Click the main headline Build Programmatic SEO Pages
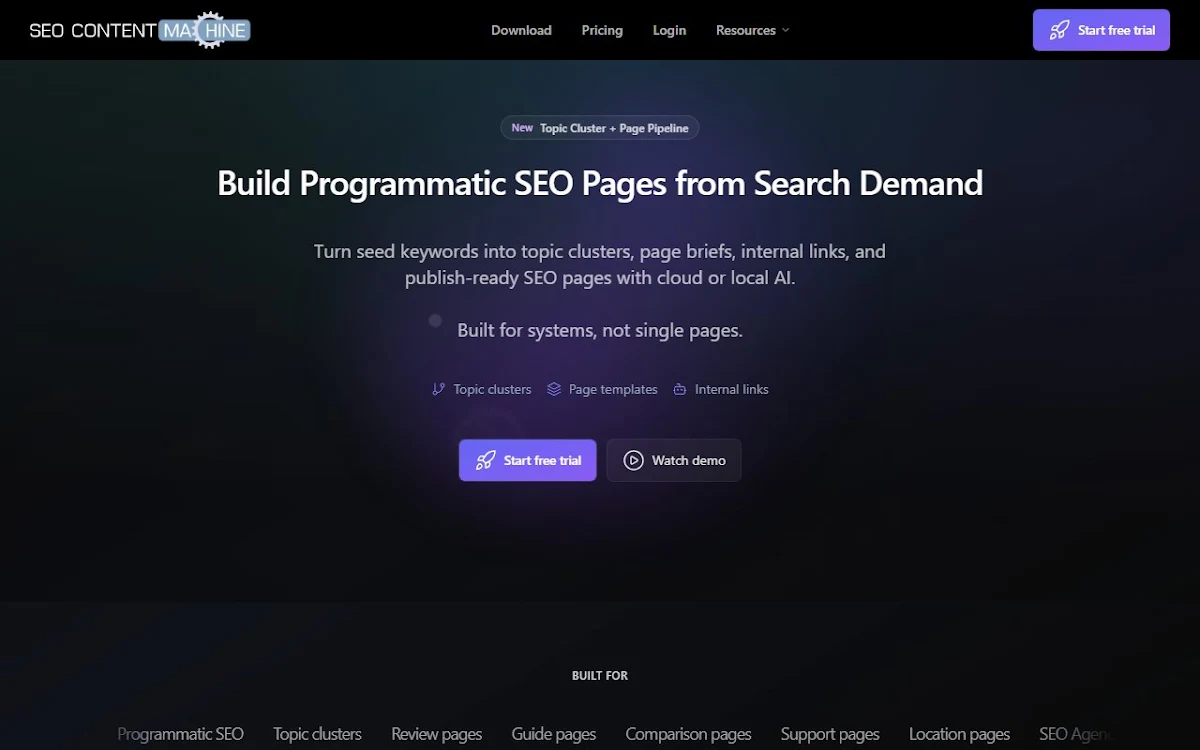The width and height of the screenshot is (1200, 750). coord(600,184)
